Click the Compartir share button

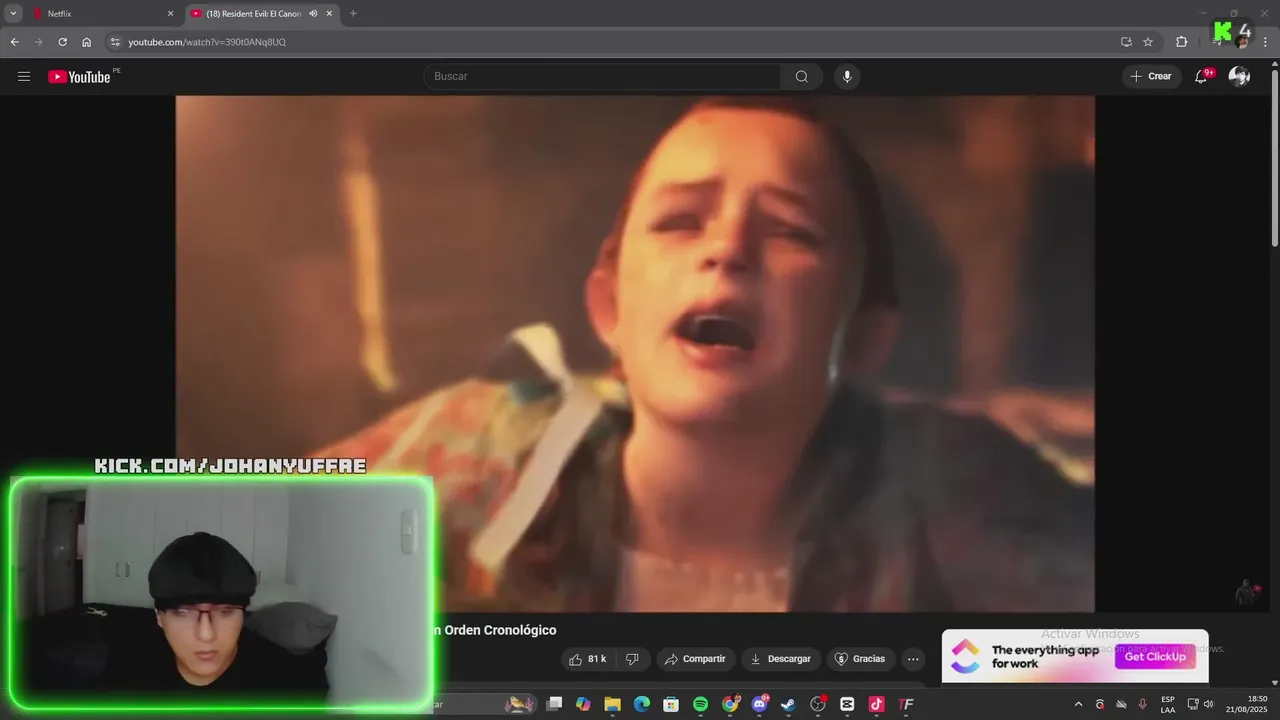click(x=695, y=659)
